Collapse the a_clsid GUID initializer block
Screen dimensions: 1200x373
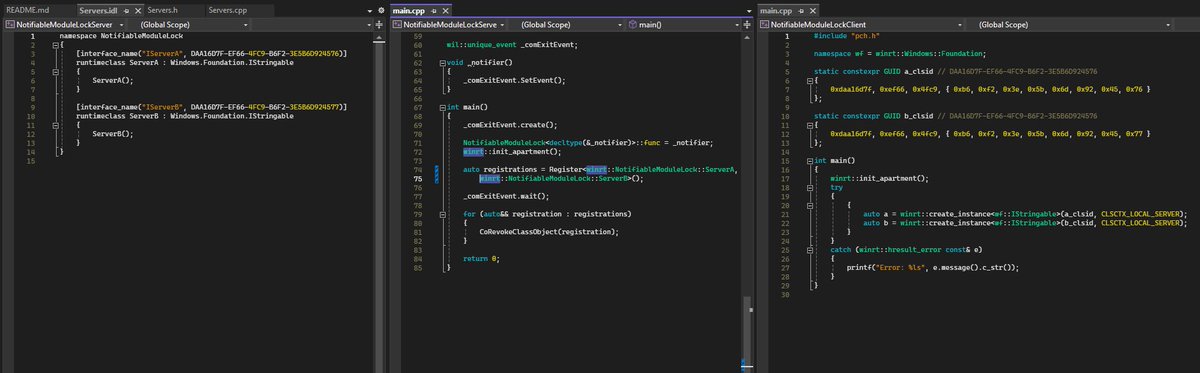coord(811,81)
